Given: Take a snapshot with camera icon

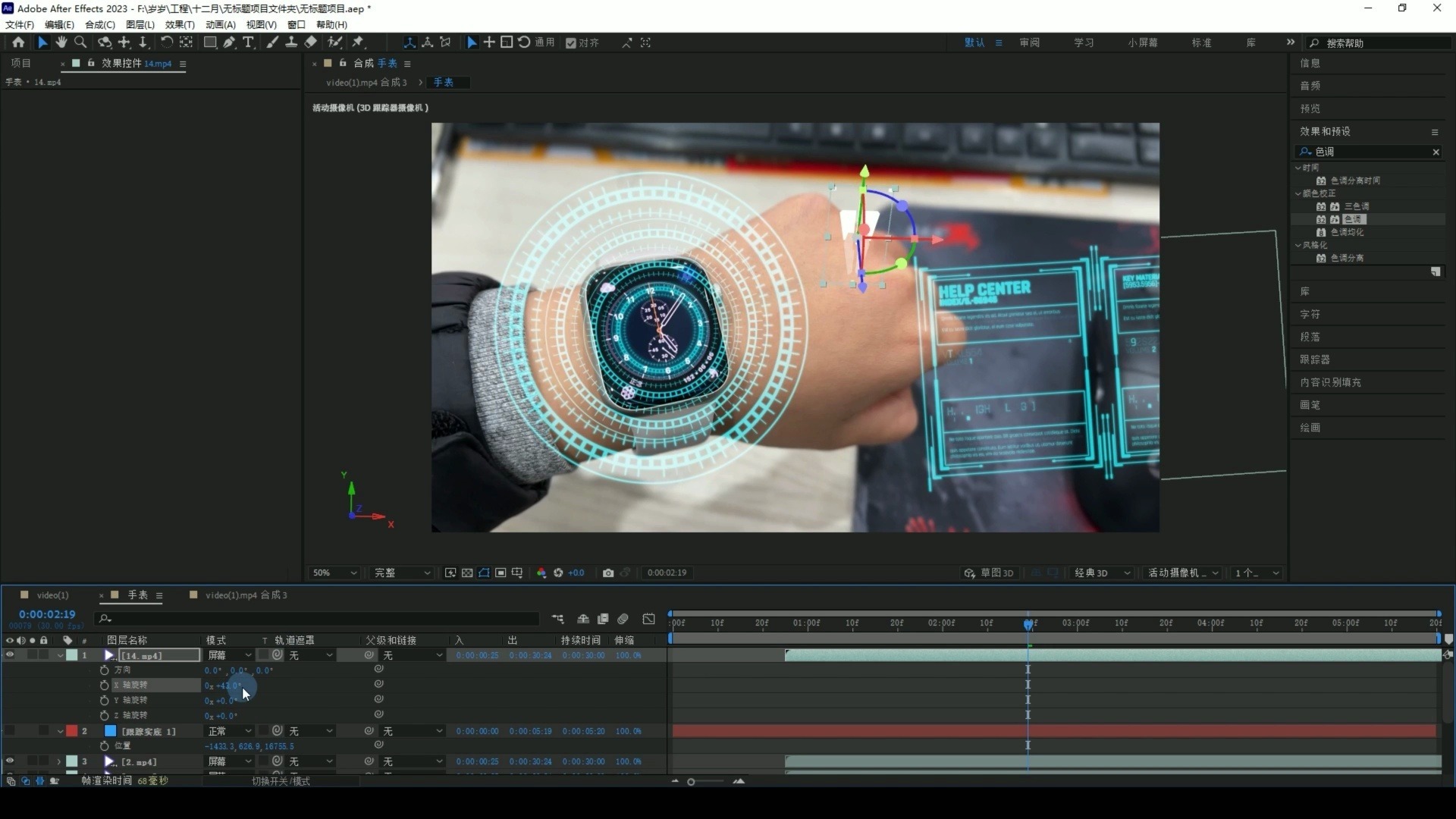Looking at the screenshot, I should (608, 573).
